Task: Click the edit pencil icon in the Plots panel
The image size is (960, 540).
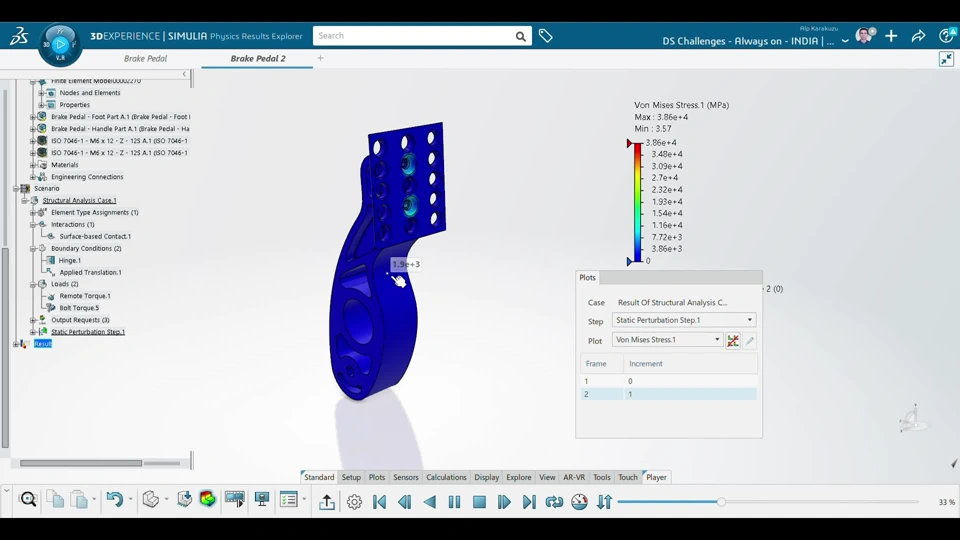Action: coord(750,340)
